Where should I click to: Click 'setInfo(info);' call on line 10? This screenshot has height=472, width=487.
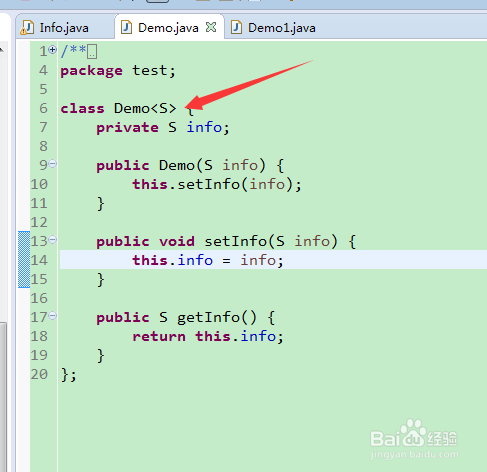pyautogui.click(x=239, y=185)
